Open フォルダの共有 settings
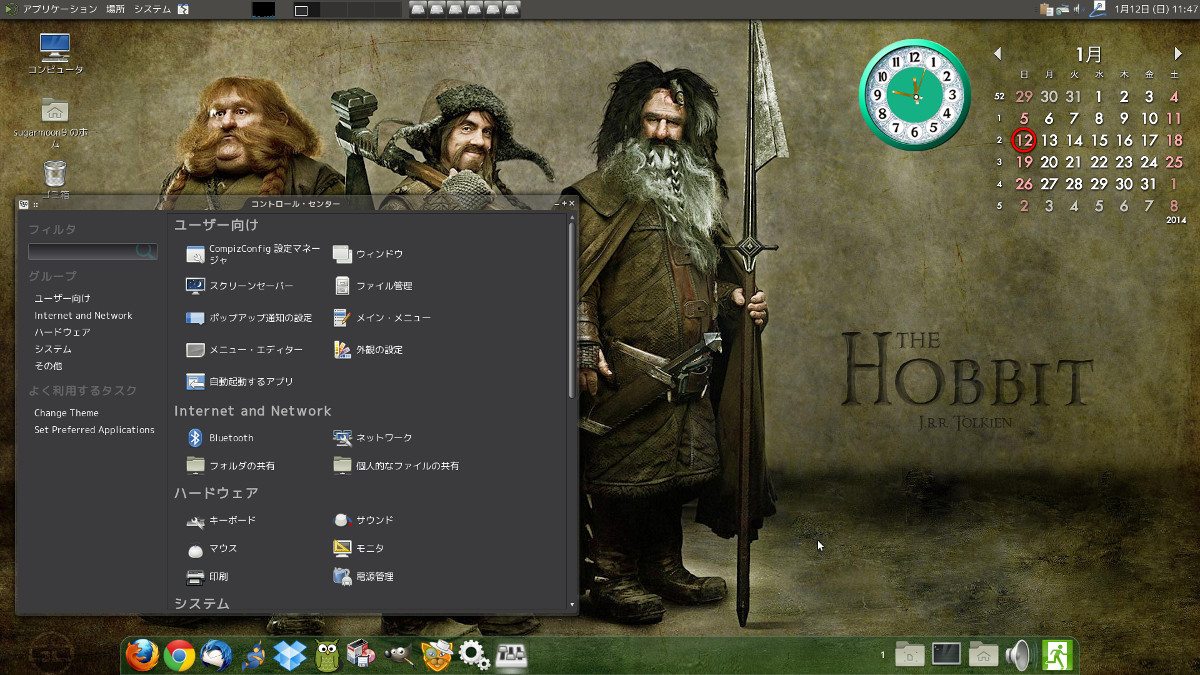 pyautogui.click(x=231, y=466)
